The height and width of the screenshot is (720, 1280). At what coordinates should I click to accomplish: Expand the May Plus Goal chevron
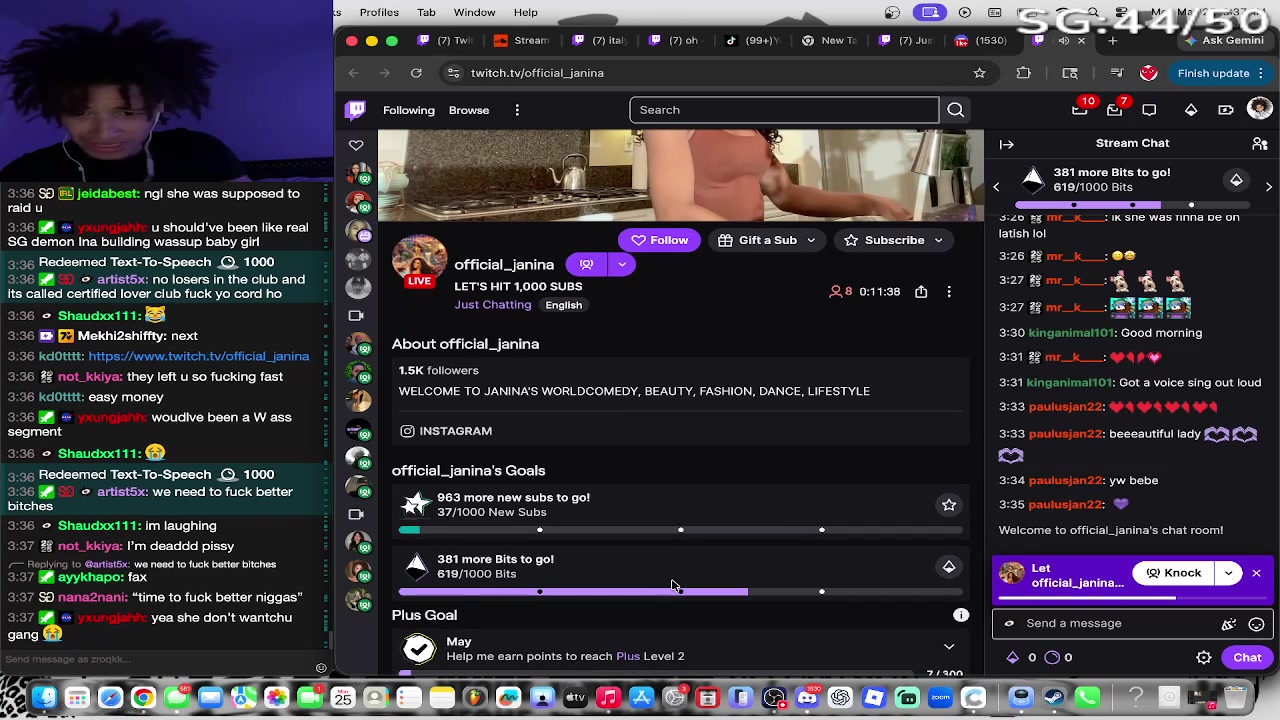(x=949, y=647)
